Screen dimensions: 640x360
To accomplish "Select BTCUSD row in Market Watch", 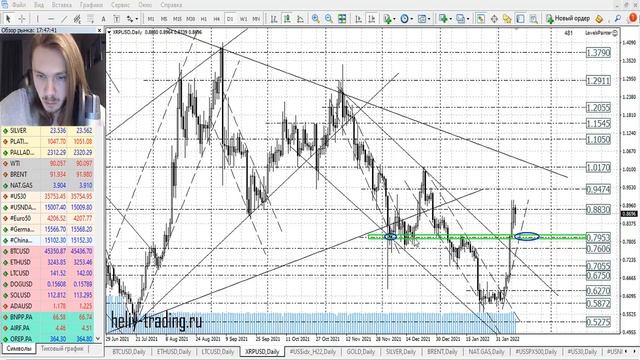I will pyautogui.click(x=47, y=251).
